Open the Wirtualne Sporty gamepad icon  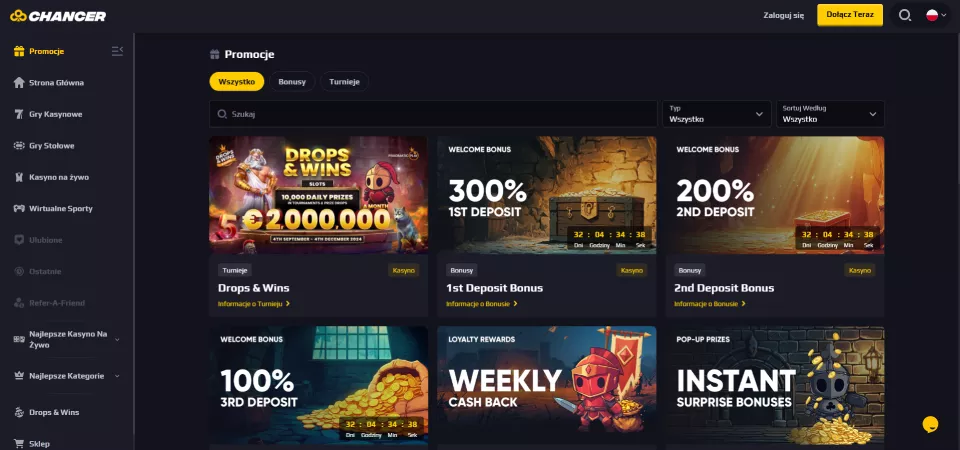(19, 209)
